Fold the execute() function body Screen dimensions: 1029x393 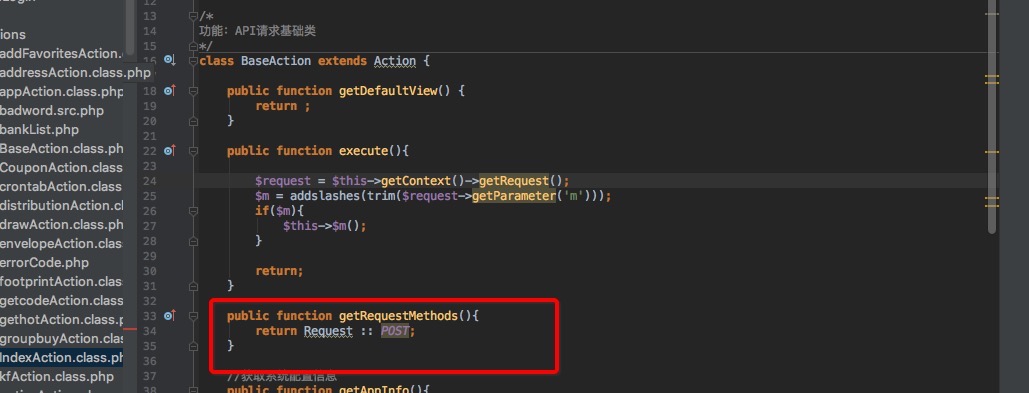tap(193, 152)
